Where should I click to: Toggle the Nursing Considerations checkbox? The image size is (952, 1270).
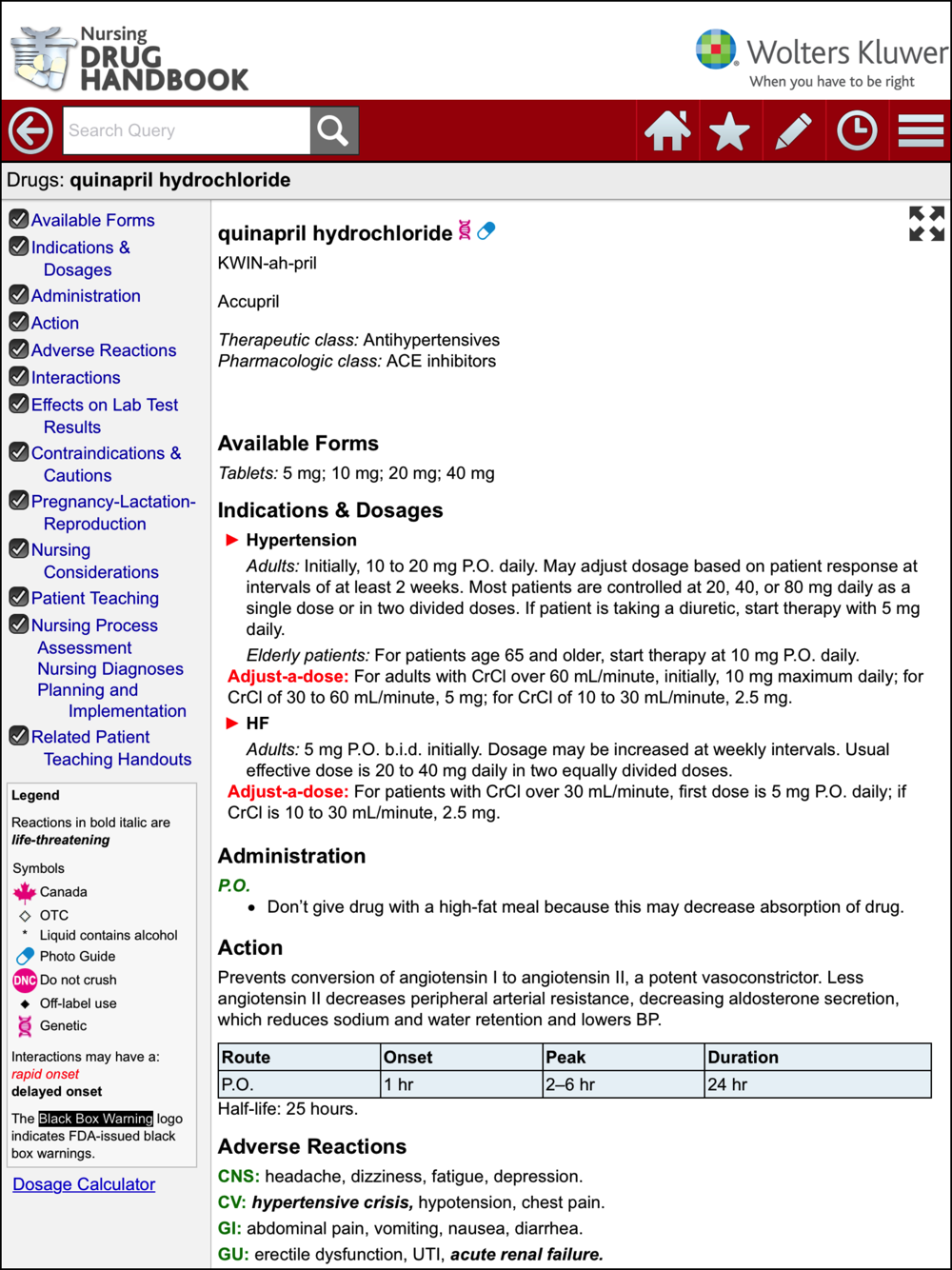(18, 548)
